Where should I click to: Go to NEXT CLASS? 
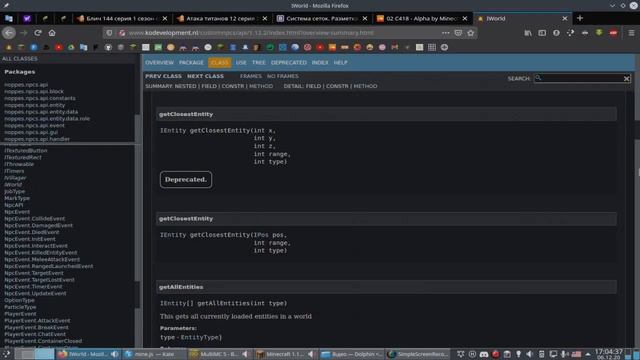(205, 76)
